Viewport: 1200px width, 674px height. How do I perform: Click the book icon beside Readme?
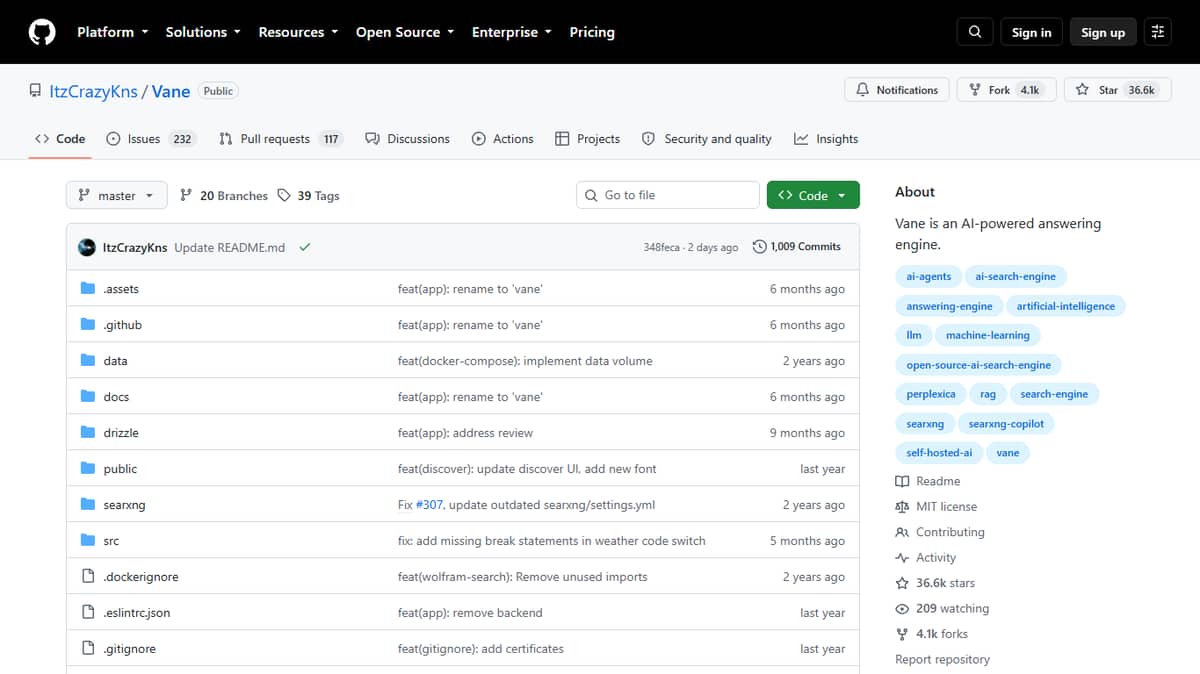click(902, 481)
